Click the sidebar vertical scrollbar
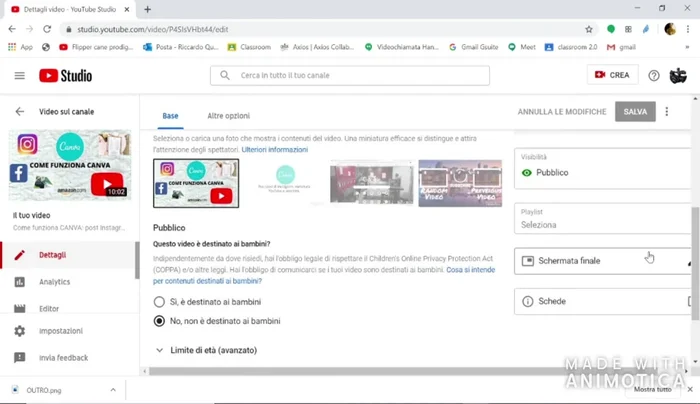Image resolution: width=700 pixels, height=404 pixels. [x=137, y=260]
